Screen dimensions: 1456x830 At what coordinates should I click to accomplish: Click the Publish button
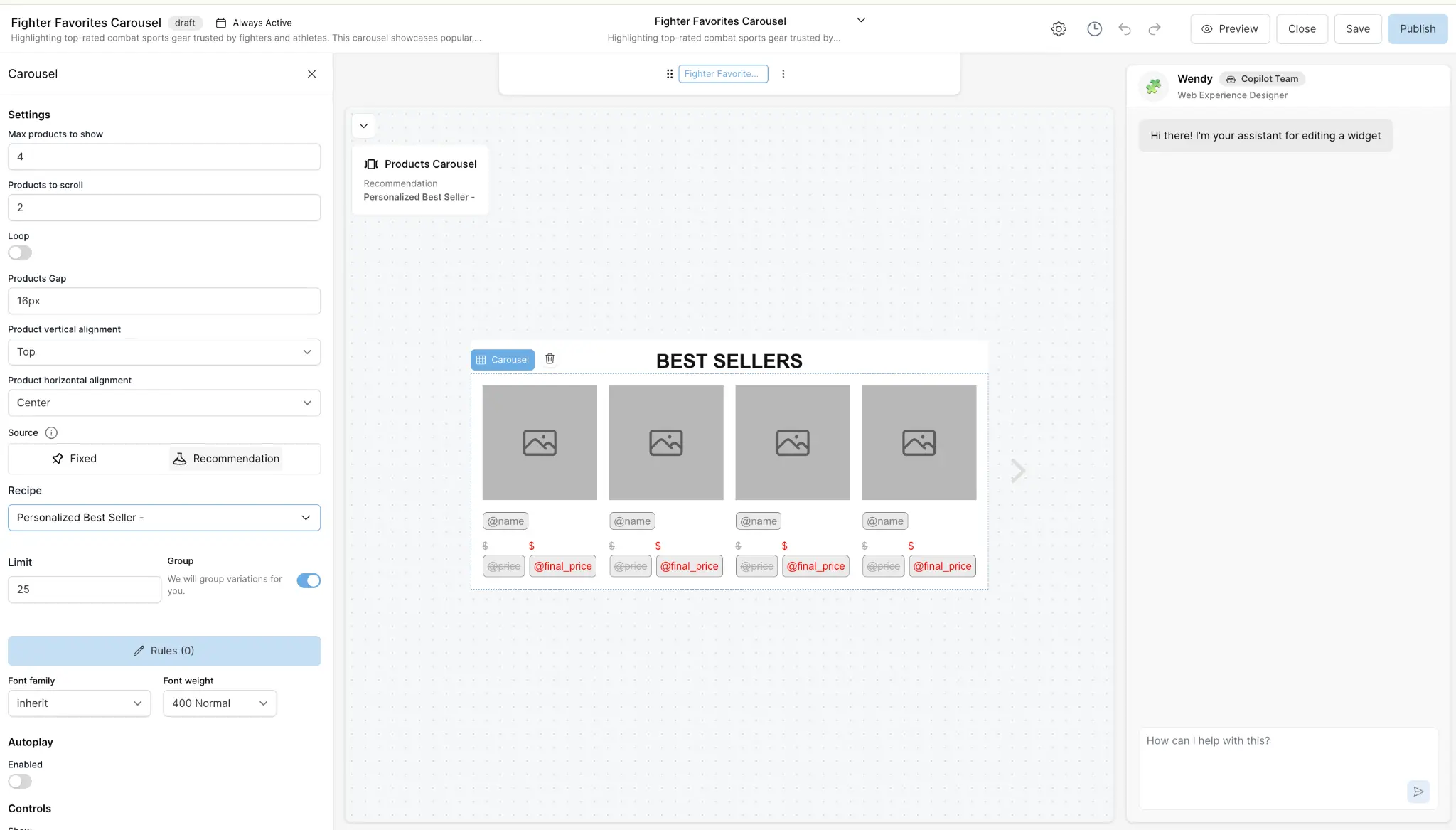1418,29
